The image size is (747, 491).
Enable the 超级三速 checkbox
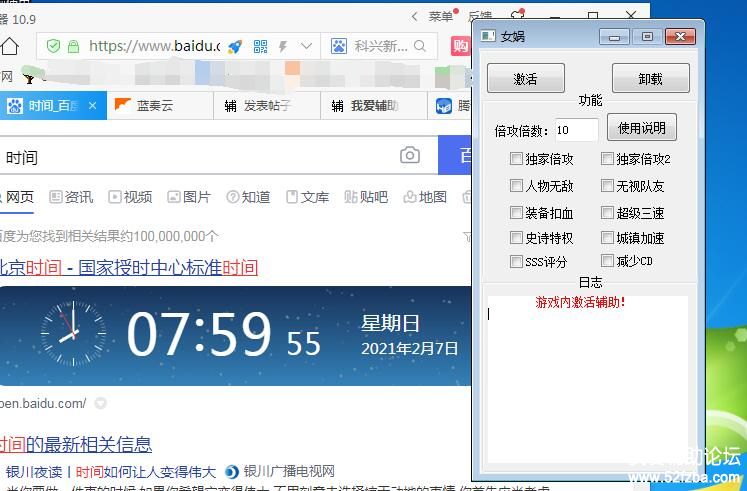click(607, 212)
